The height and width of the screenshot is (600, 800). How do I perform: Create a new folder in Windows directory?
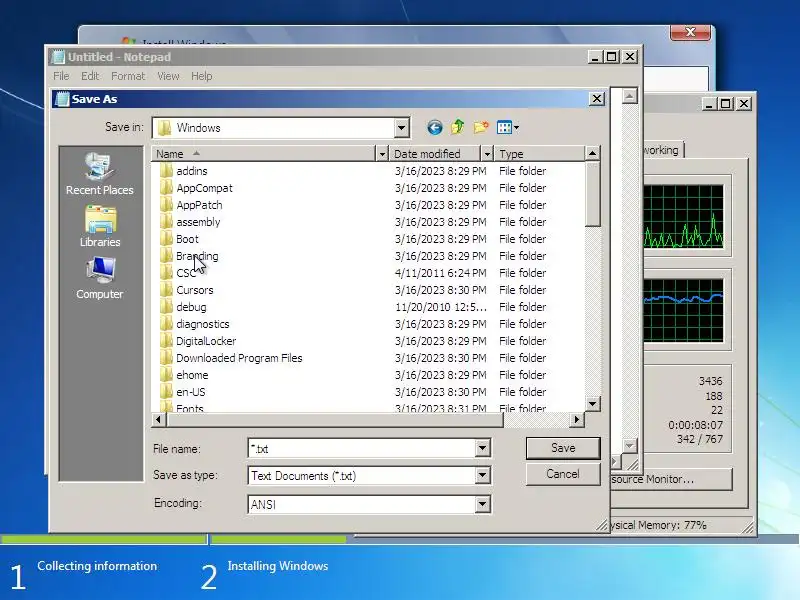pos(481,127)
